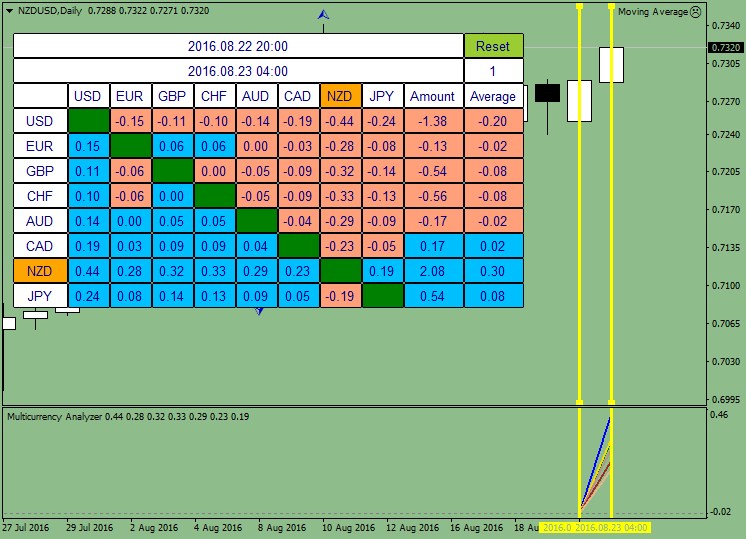Click the blue arrow marker at chart top
The width and height of the screenshot is (746, 539).
323,15
